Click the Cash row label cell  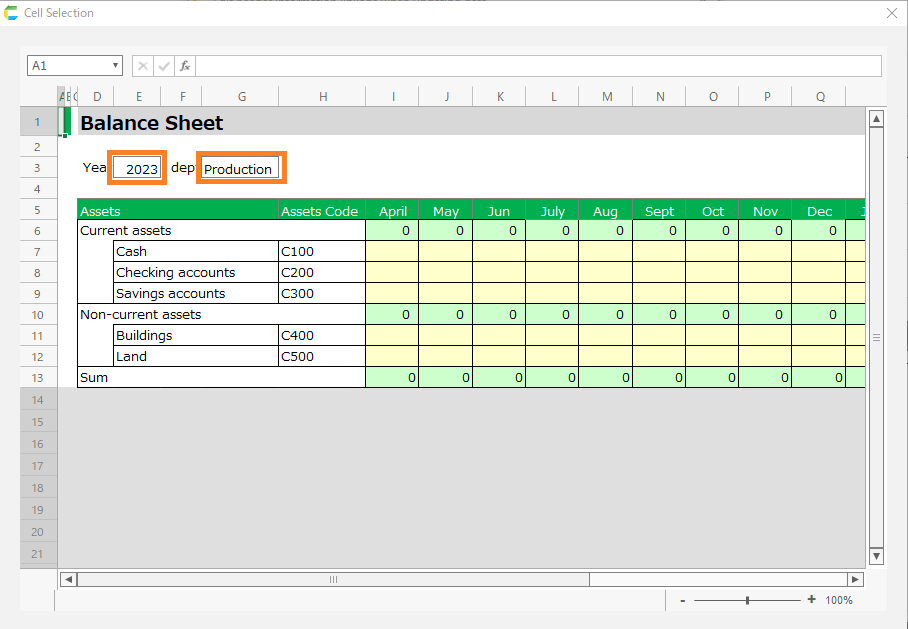coord(196,251)
